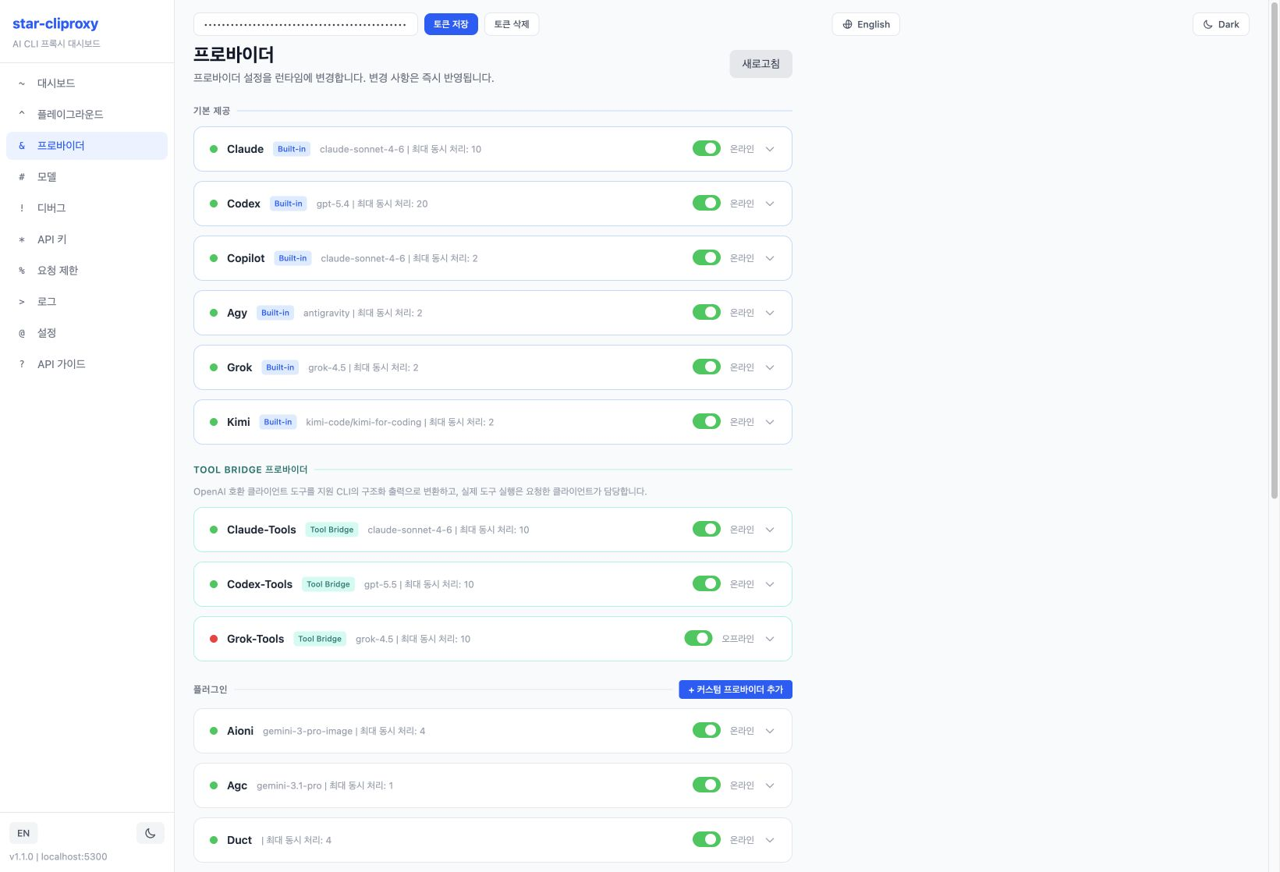
Task: Click the 토큰 저장 button
Action: (451, 24)
